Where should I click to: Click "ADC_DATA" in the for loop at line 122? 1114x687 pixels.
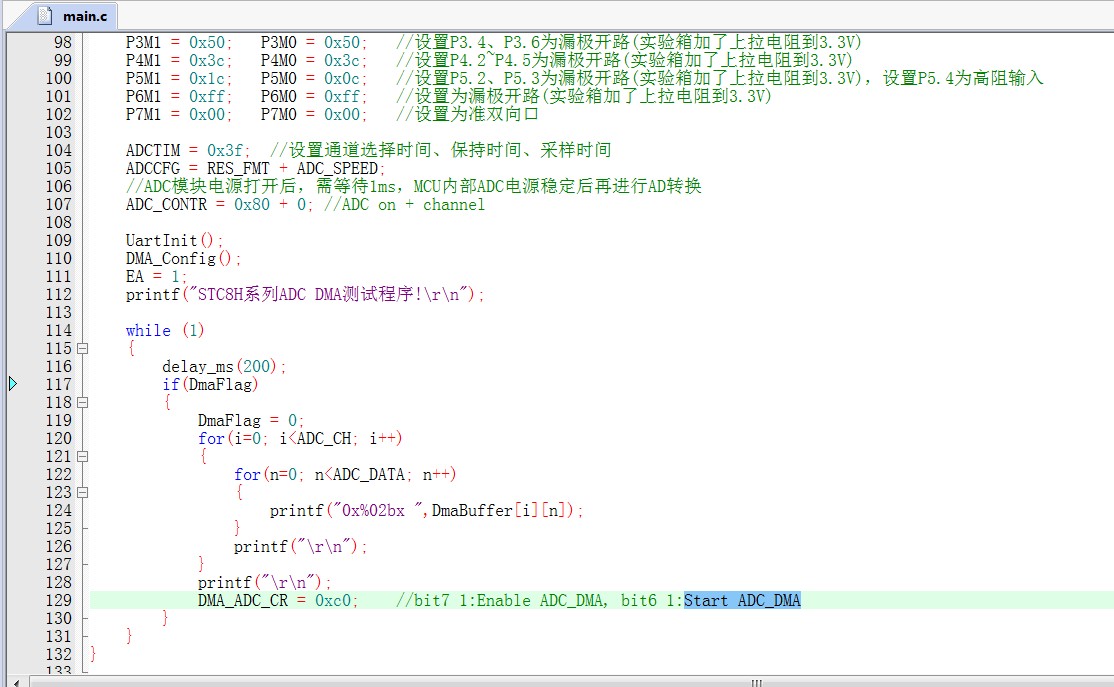click(x=369, y=475)
